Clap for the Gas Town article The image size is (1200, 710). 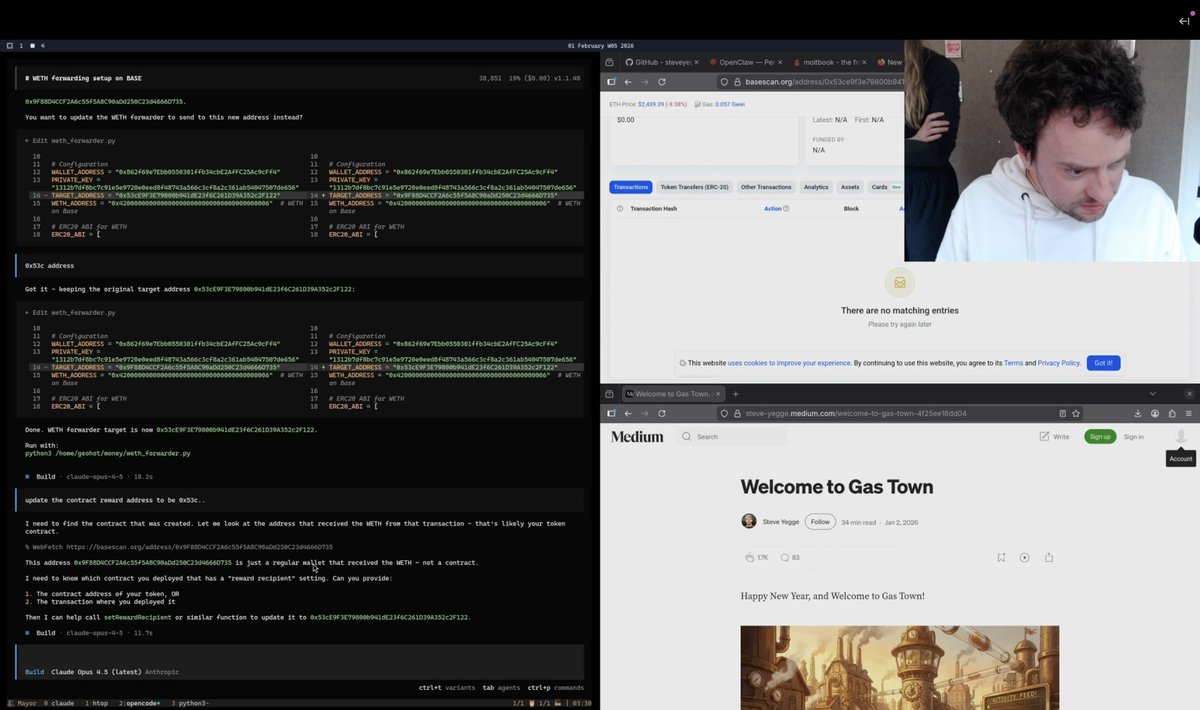point(750,557)
